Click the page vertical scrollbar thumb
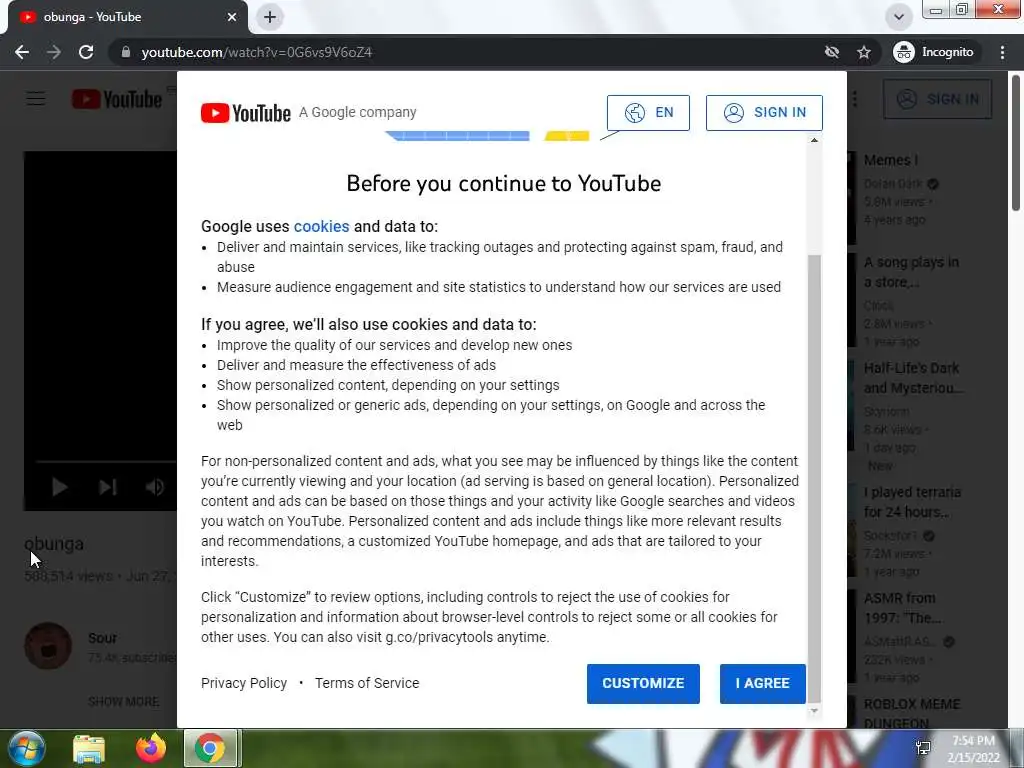This screenshot has height=768, width=1024. [1016, 142]
